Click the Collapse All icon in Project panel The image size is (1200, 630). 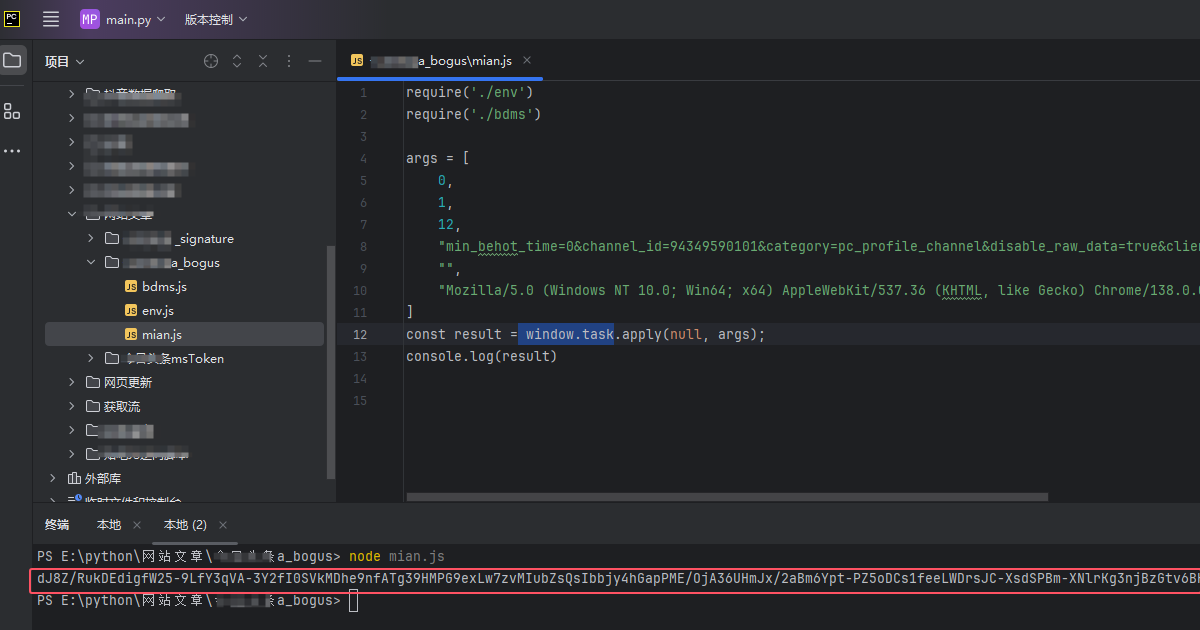click(x=263, y=61)
